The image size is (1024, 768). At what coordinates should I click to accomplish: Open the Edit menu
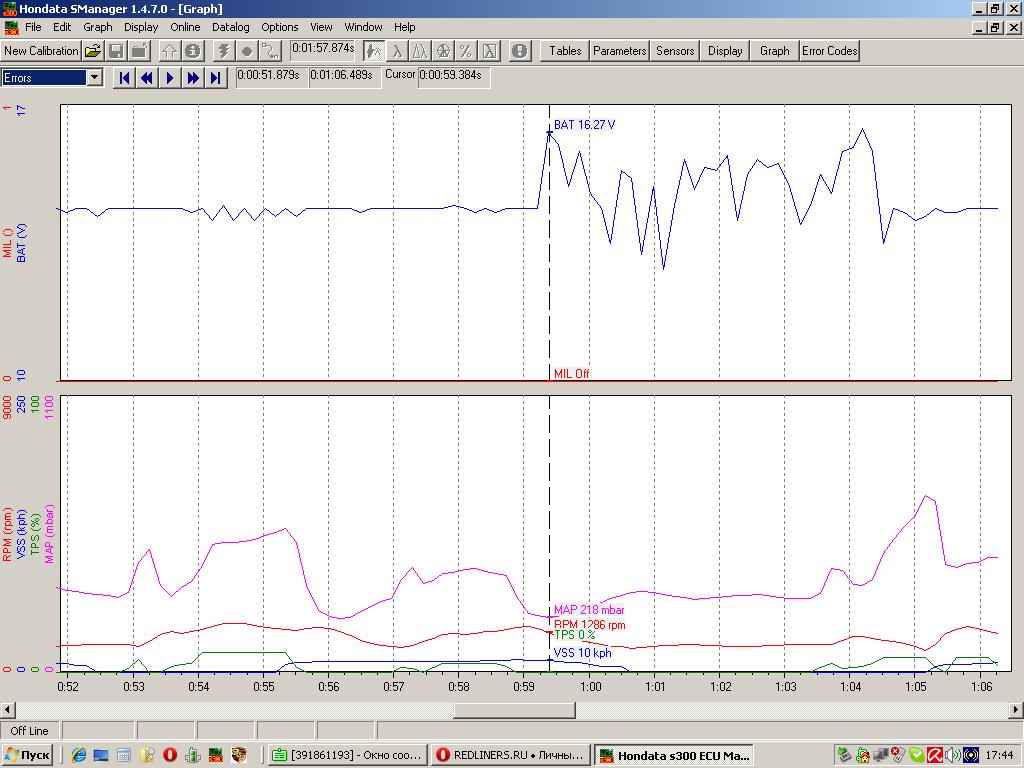coord(62,27)
